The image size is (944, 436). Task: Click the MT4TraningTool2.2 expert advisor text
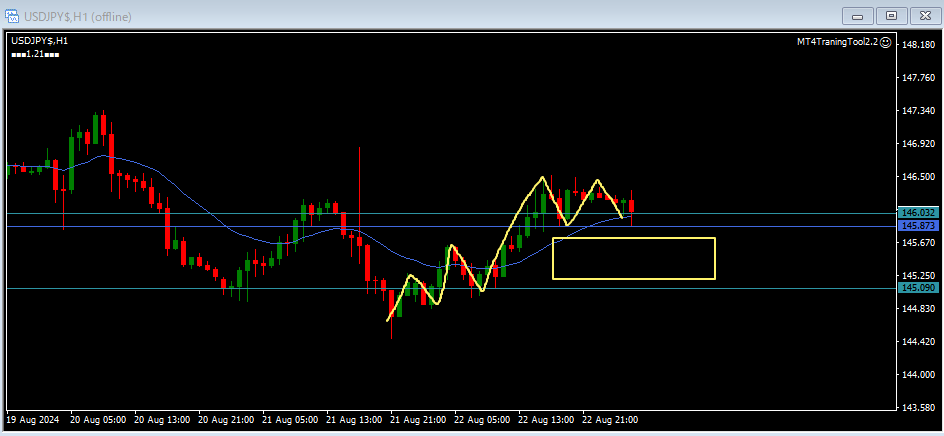[836, 42]
